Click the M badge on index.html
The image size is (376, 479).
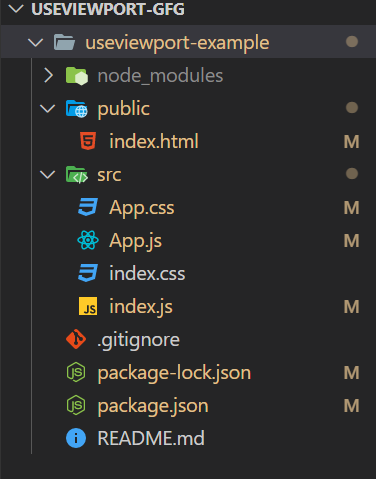click(351, 142)
